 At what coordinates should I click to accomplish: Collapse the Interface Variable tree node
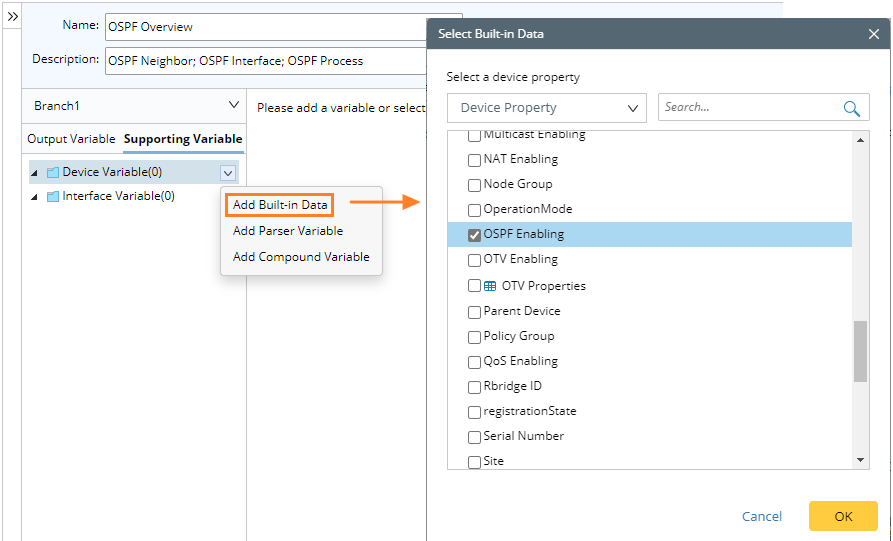click(36, 197)
